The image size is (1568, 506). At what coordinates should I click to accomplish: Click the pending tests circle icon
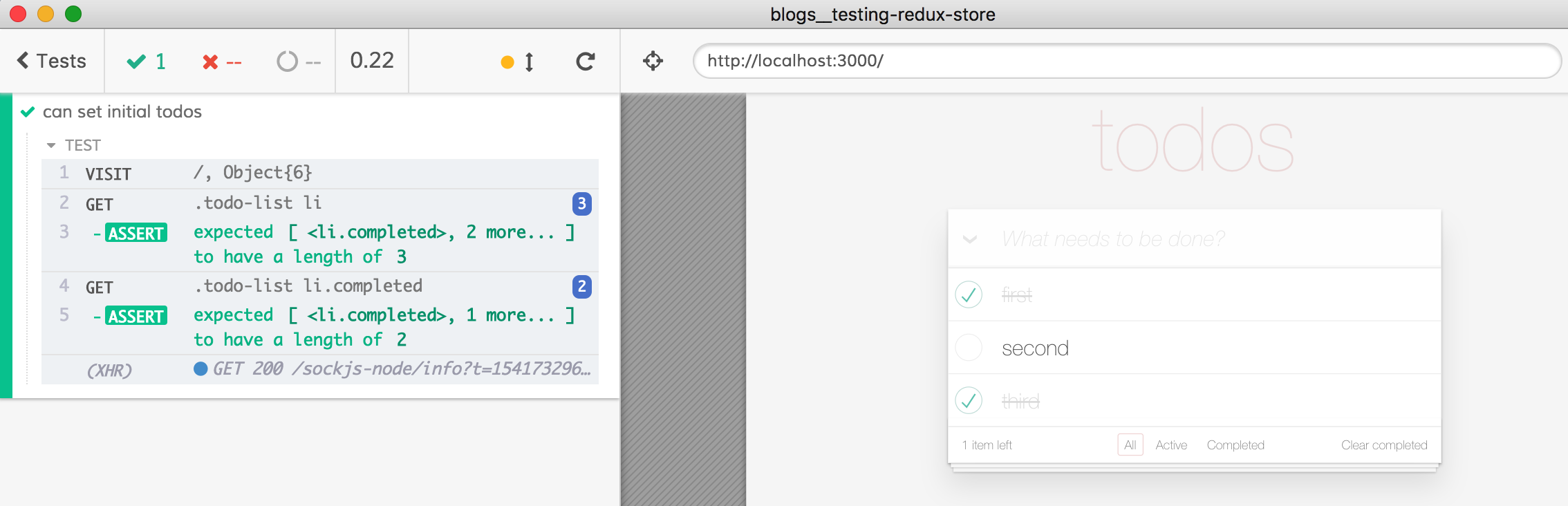click(287, 62)
